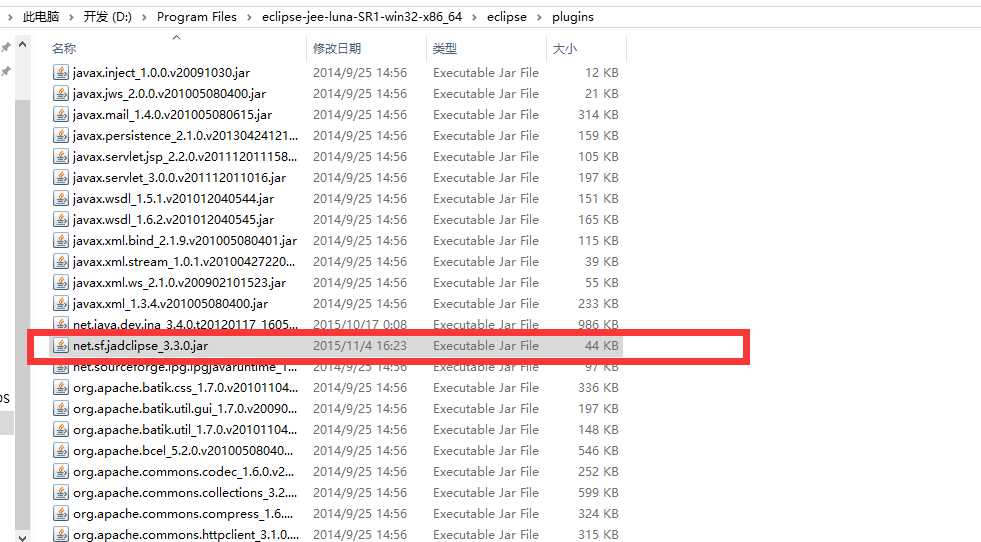Click Executable Jar File type of javax.inject row
Screen dimensions: 981x542
tap(486, 73)
